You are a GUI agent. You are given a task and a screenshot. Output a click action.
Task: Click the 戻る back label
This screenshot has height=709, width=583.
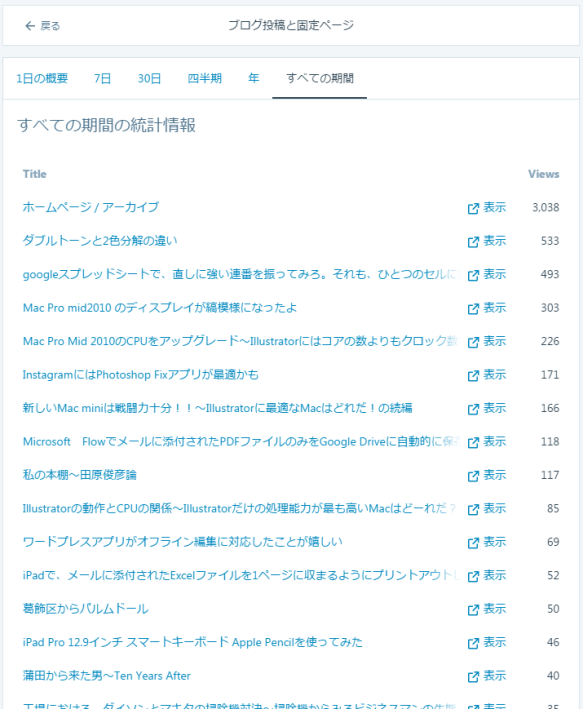pos(50,26)
